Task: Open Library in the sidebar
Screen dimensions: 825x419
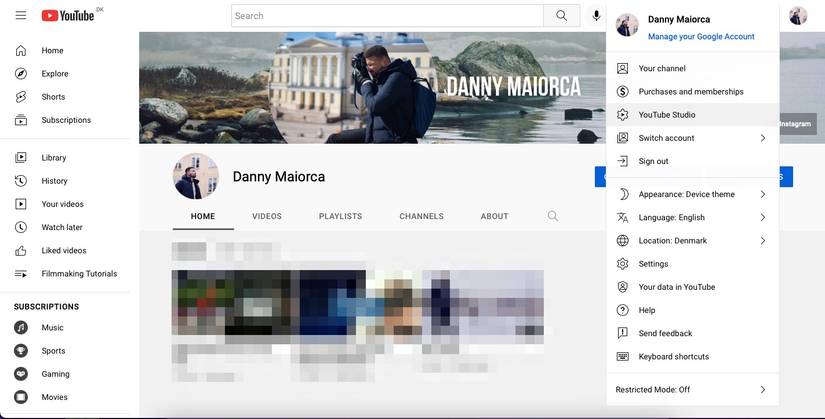Action: tap(65, 157)
